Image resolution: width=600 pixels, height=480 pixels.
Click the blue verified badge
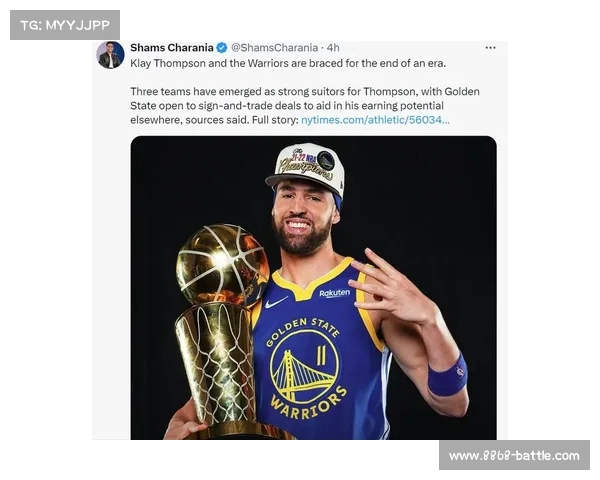[x=222, y=47]
